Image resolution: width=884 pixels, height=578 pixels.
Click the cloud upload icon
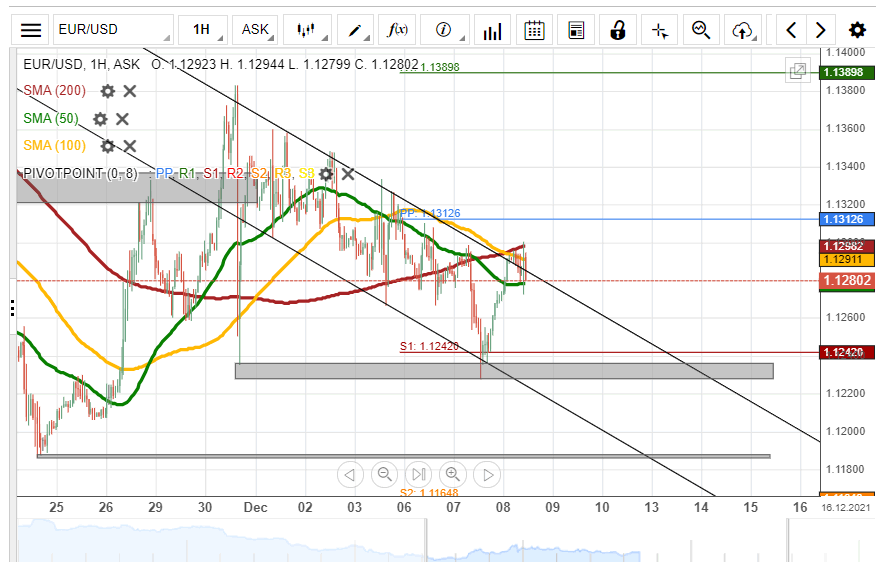tap(742, 30)
